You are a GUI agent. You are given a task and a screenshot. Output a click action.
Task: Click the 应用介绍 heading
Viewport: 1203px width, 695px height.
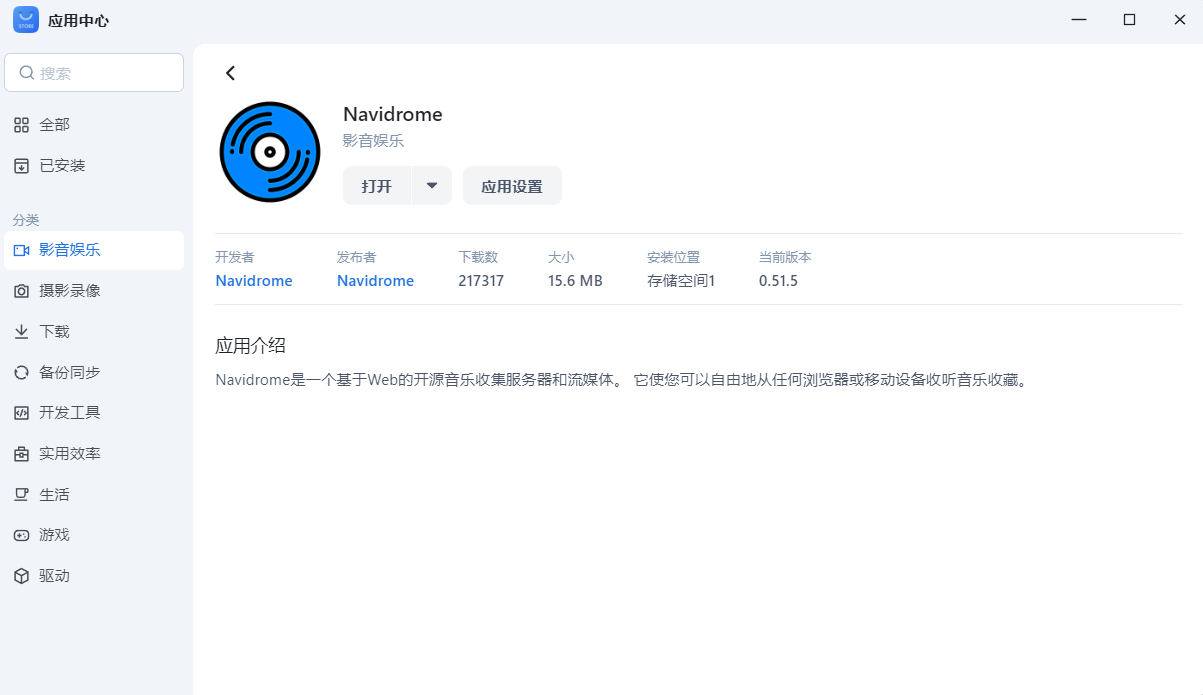coord(250,346)
